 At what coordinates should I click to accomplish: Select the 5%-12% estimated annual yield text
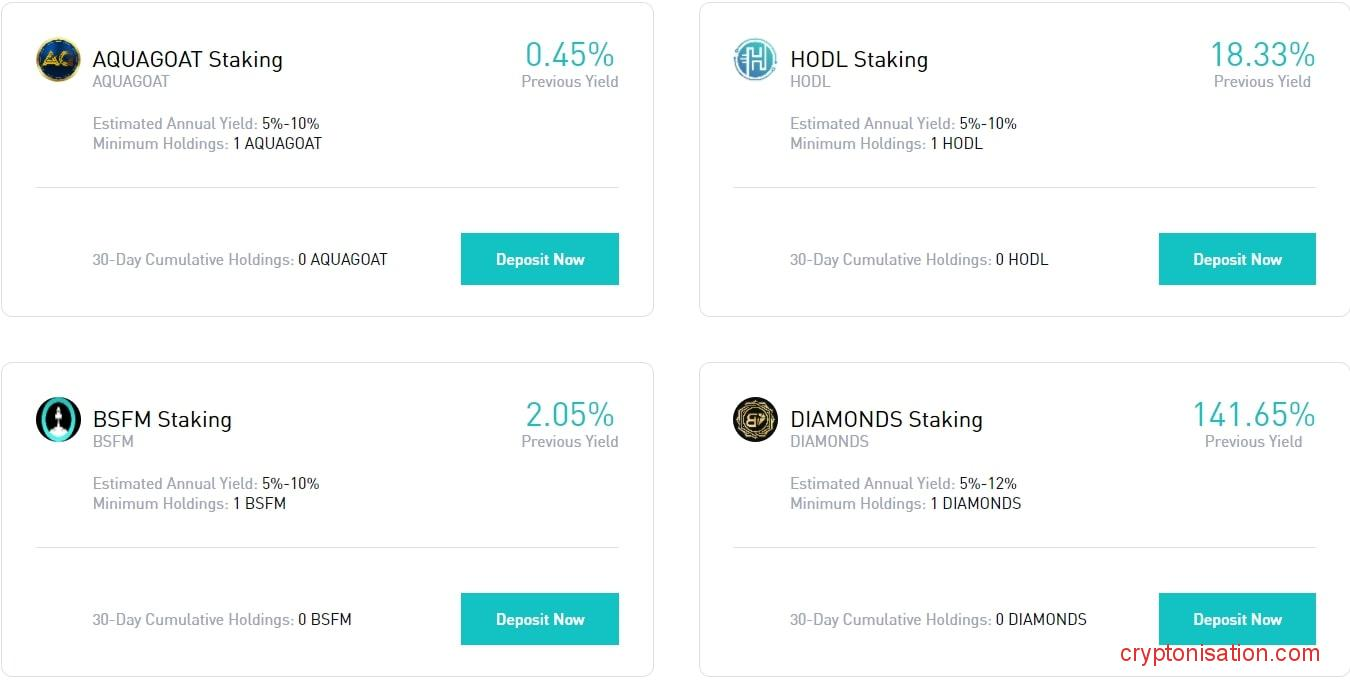988,484
